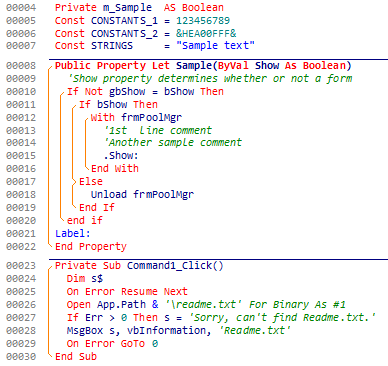Click the variable name m_Sample
The height and width of the screenshot is (366, 388).
[x=127, y=8]
